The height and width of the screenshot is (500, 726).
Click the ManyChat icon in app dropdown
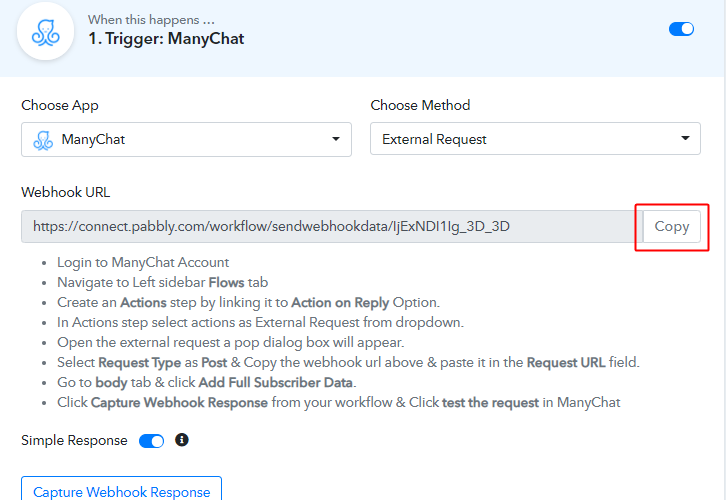coord(43,140)
